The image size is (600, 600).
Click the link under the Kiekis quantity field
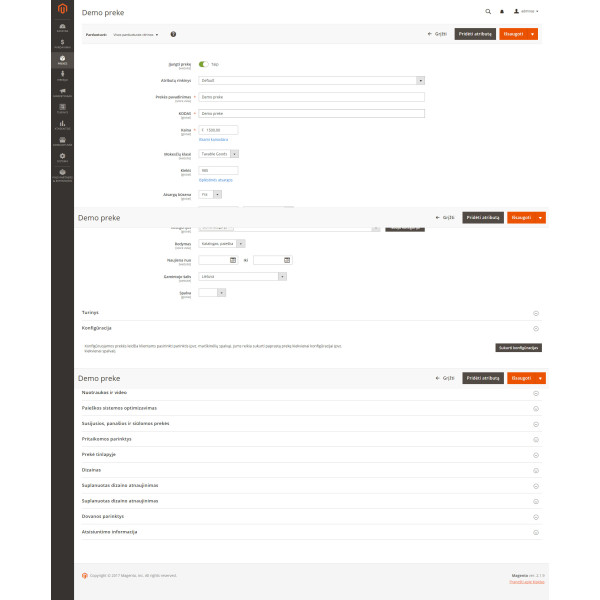[x=216, y=180]
